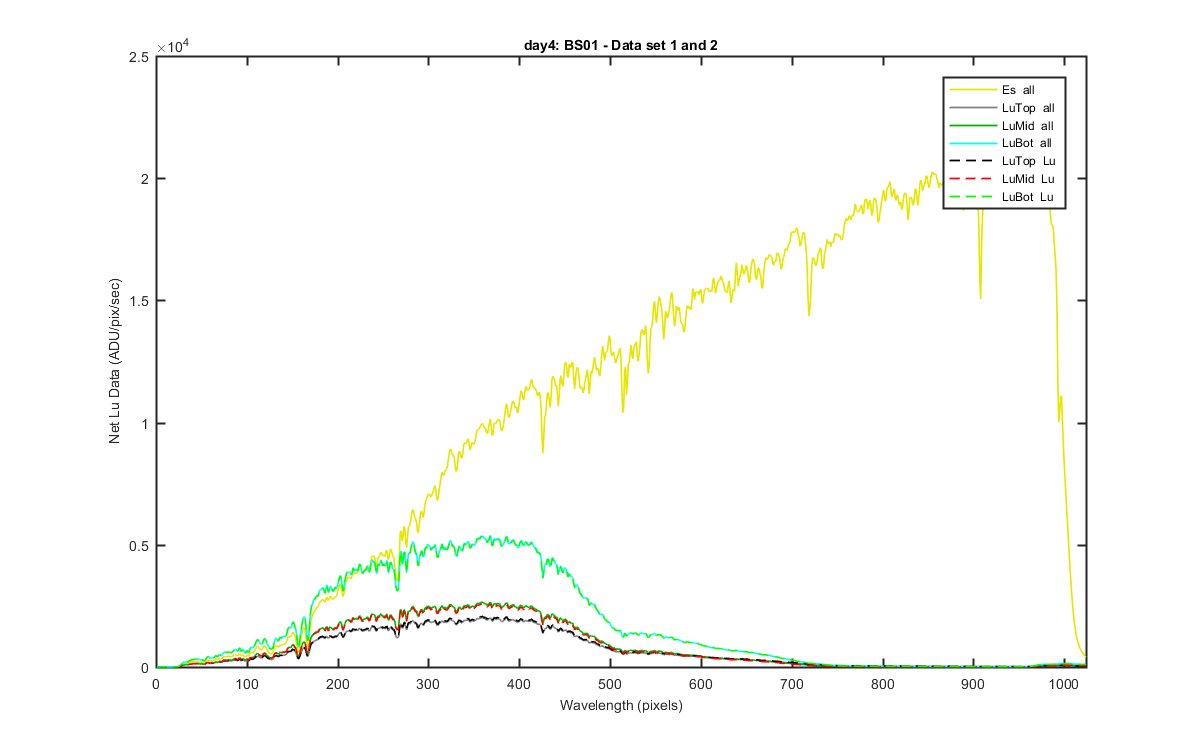The image size is (1200, 750).
Task: Click the y-axis label 'Net Lu Data (ADU/pix/sec)'
Action: (x=116, y=362)
